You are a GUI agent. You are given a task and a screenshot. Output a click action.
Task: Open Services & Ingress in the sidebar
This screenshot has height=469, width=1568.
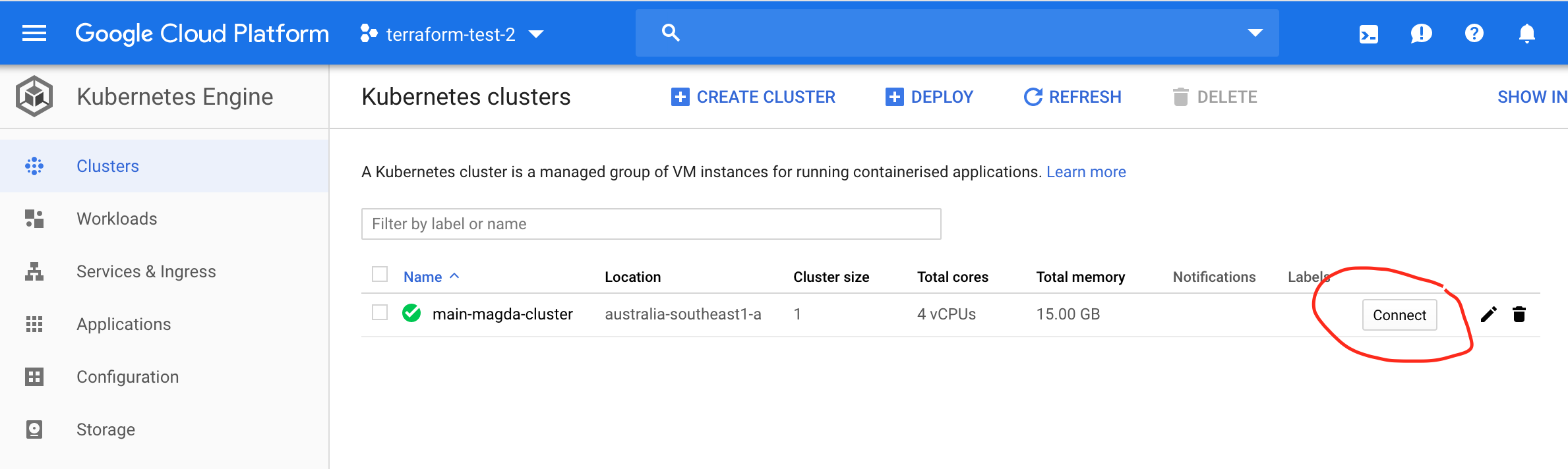164,271
